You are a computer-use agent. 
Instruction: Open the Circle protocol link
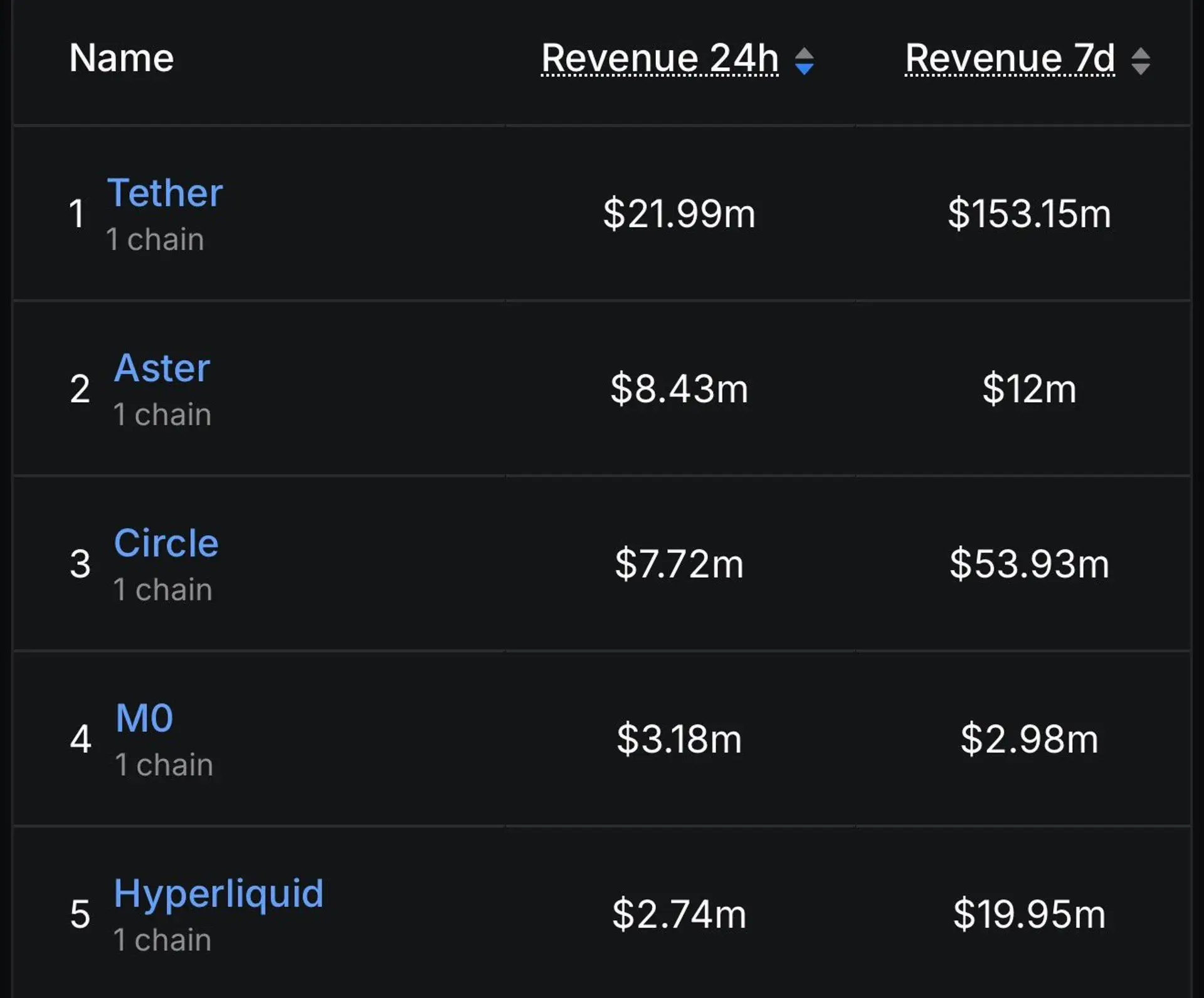click(x=166, y=543)
